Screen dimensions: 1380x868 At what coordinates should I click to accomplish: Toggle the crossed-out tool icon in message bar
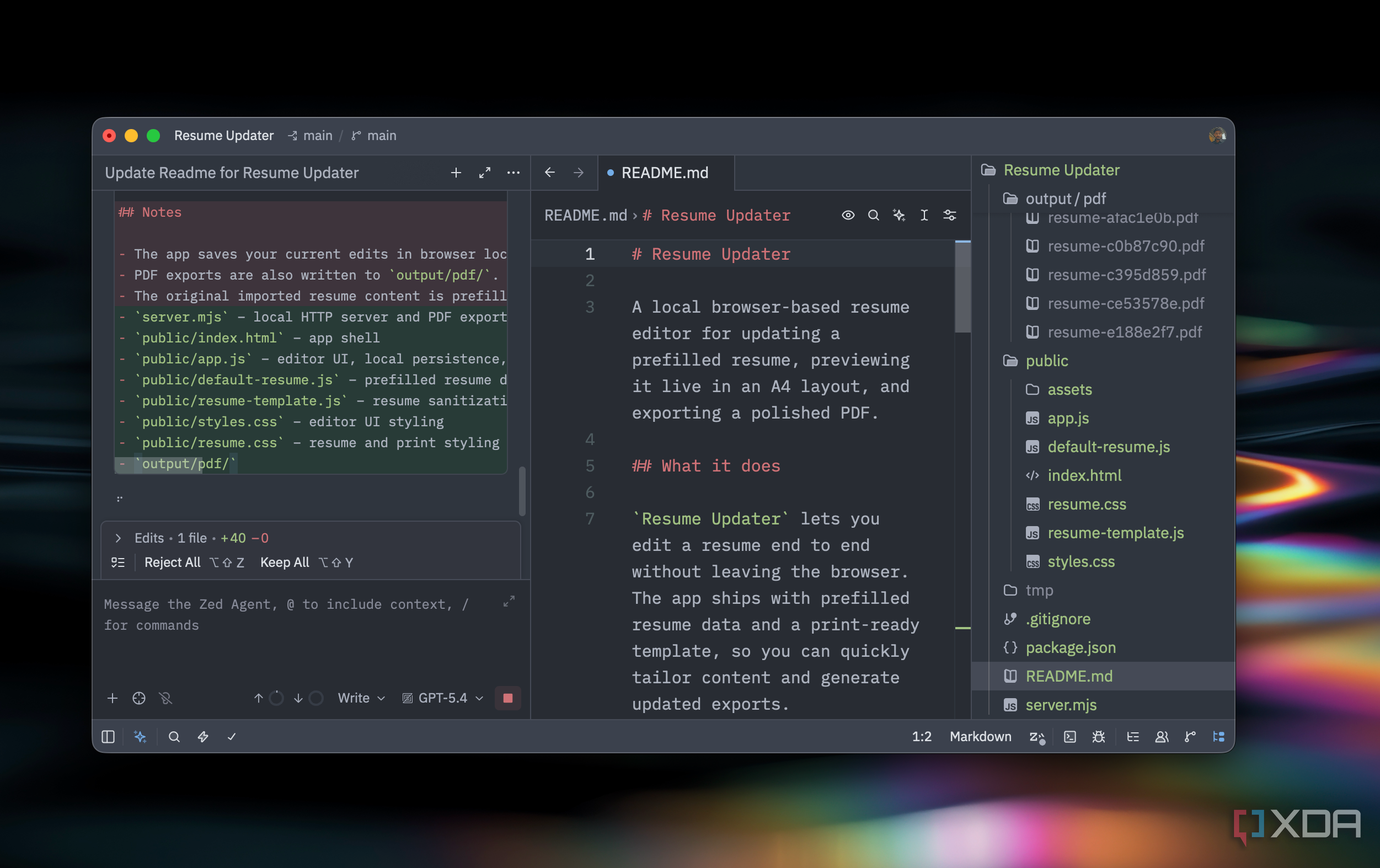pyautogui.click(x=165, y=698)
